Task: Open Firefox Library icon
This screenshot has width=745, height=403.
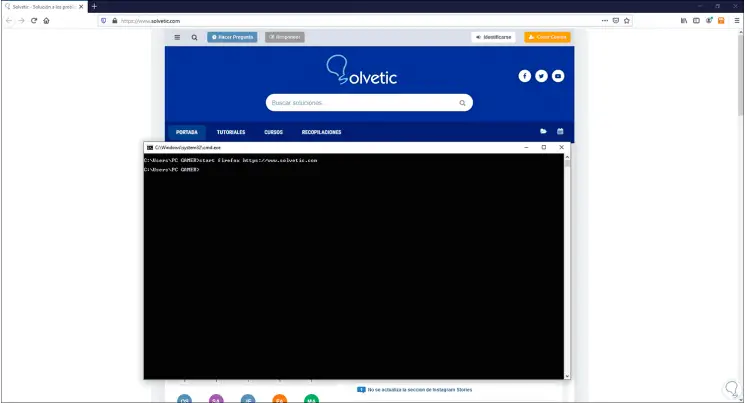Action: pyautogui.click(x=684, y=20)
